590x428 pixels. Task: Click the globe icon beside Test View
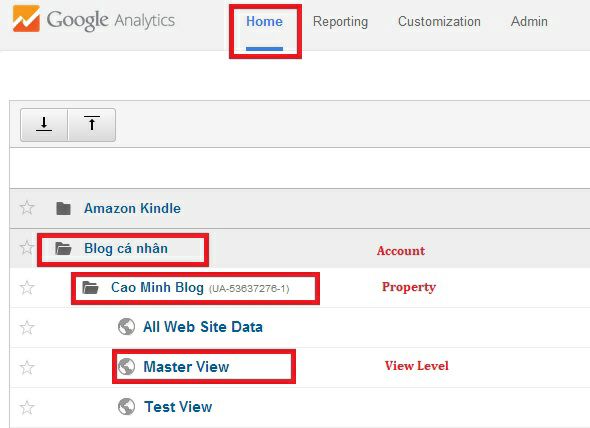pyautogui.click(x=126, y=407)
